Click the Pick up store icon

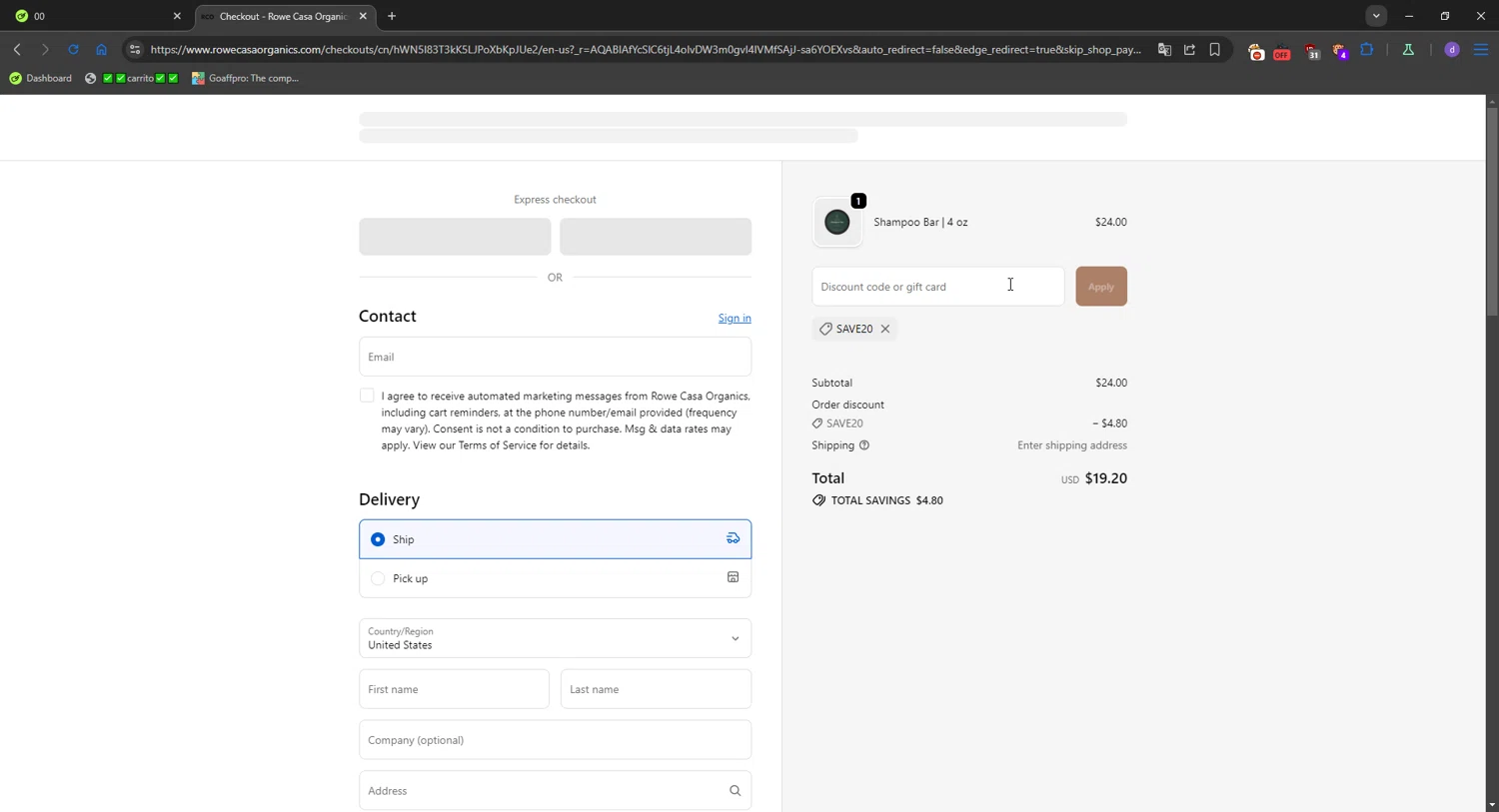point(733,577)
